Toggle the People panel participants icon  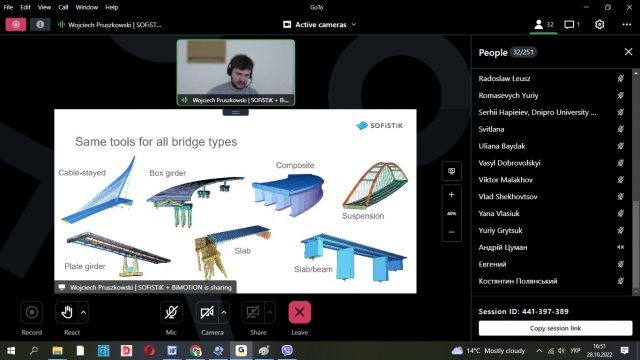coord(543,24)
